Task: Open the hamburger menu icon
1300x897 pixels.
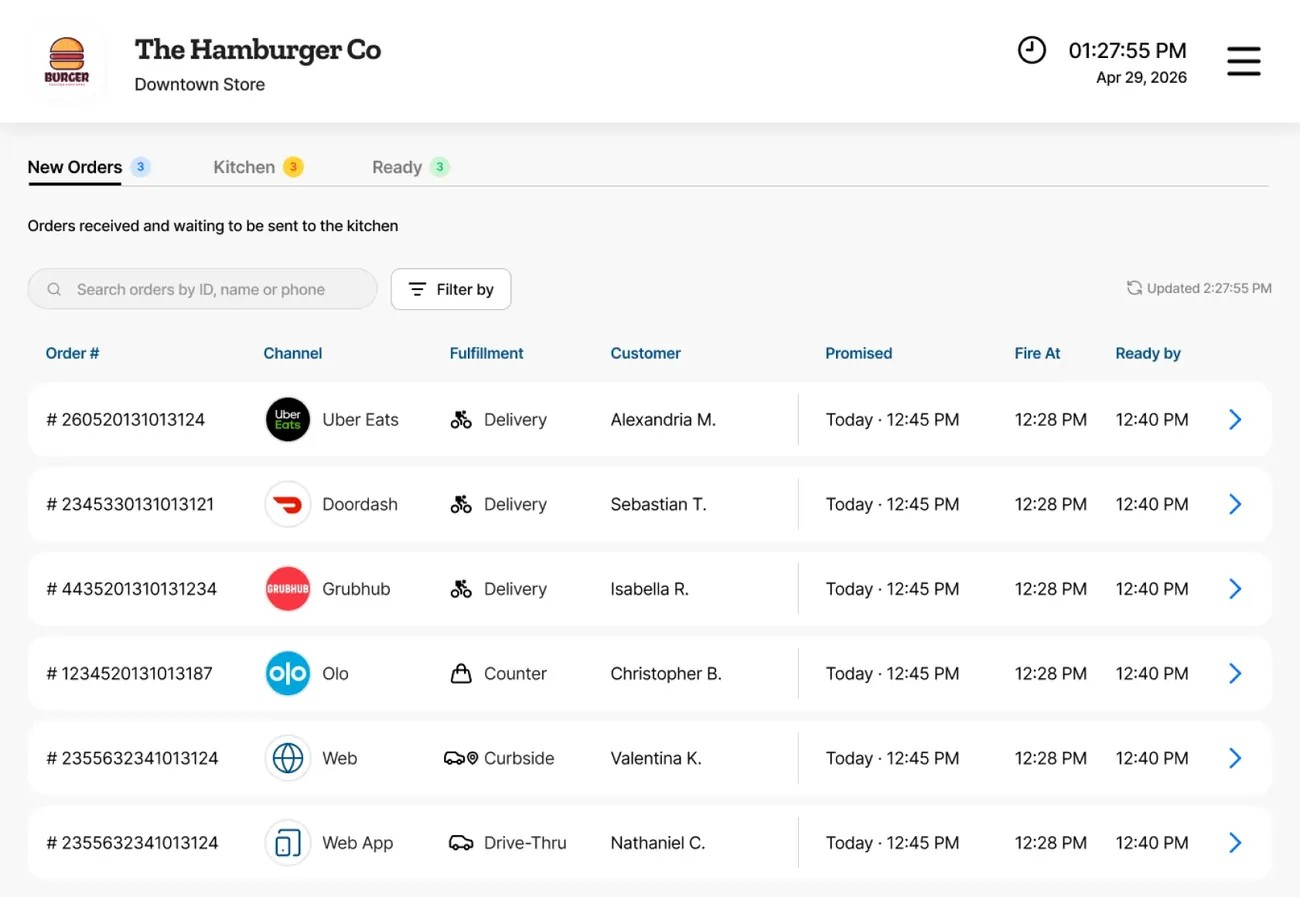Action: point(1244,61)
